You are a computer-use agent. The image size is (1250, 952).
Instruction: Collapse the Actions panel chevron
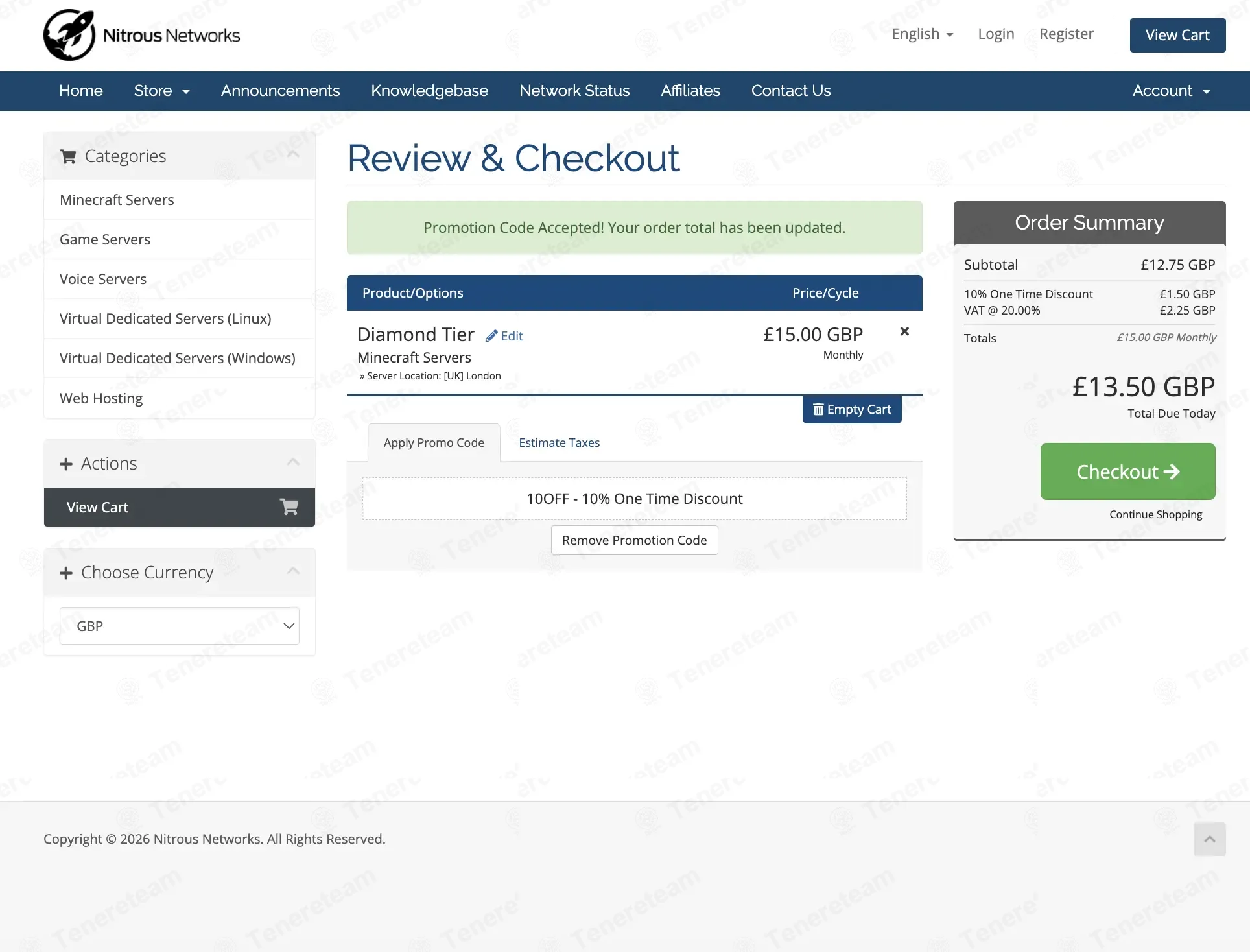[293, 462]
